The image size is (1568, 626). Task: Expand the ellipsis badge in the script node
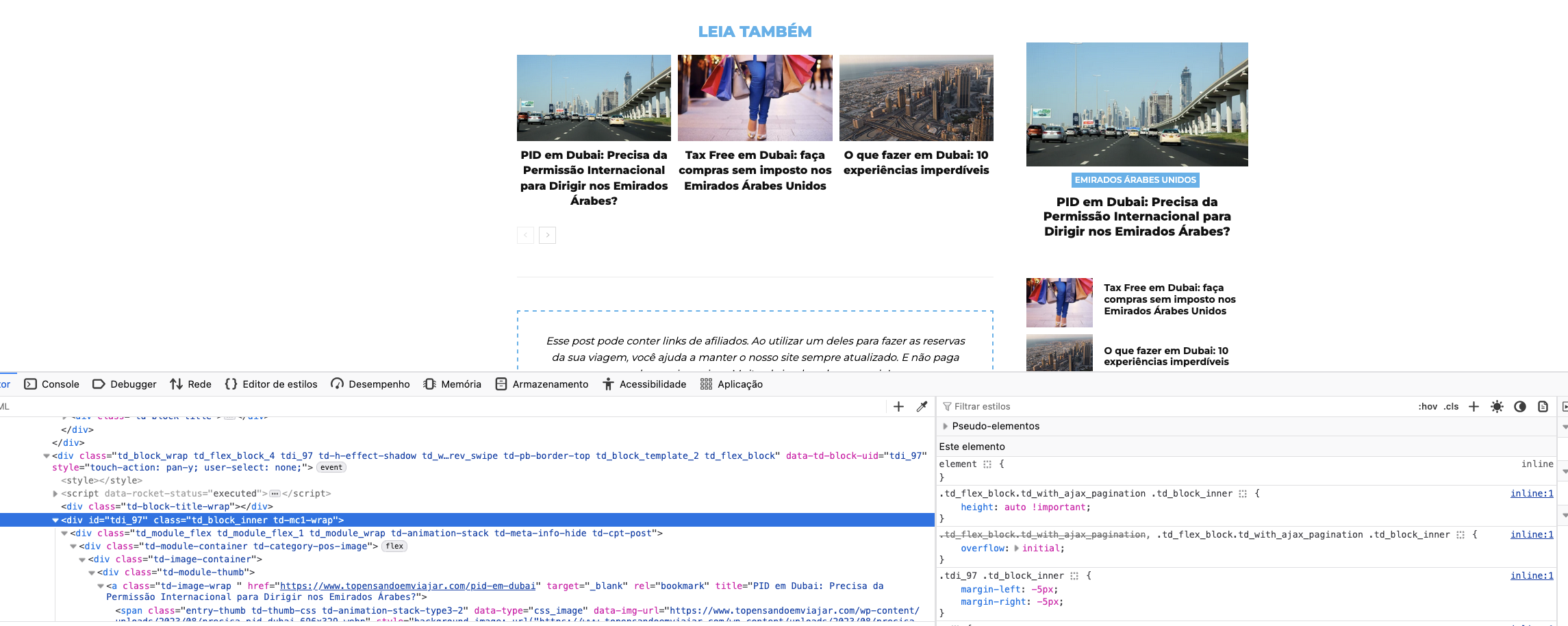[x=275, y=494]
